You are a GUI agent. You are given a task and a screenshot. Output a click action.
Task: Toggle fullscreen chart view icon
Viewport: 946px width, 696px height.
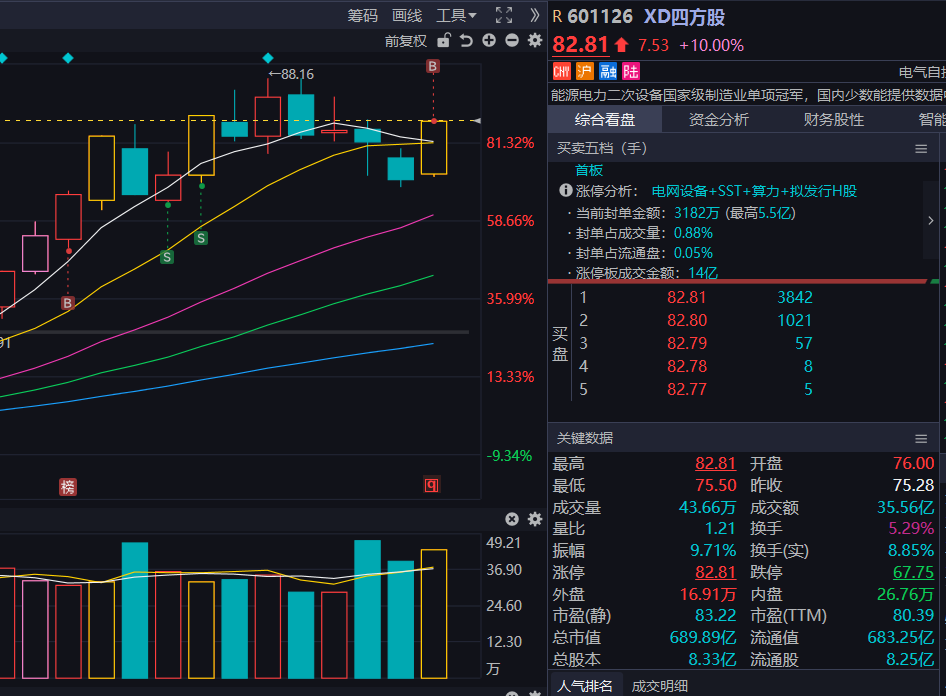[504, 15]
